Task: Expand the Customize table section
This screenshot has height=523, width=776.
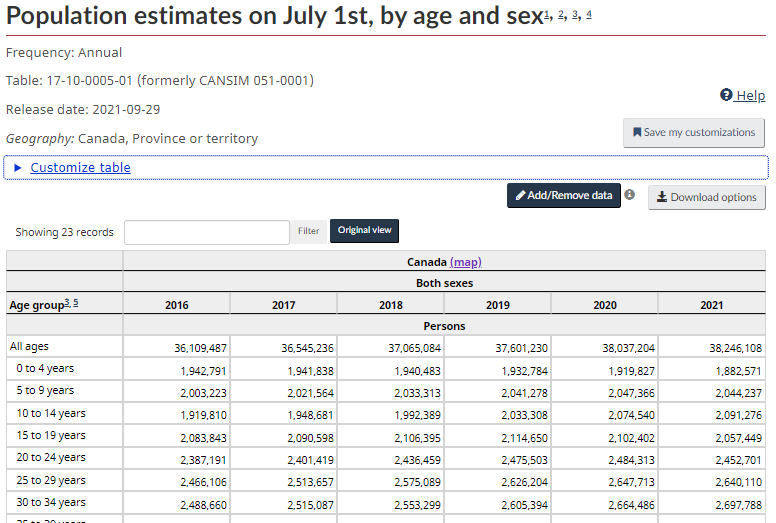Action: tap(80, 167)
